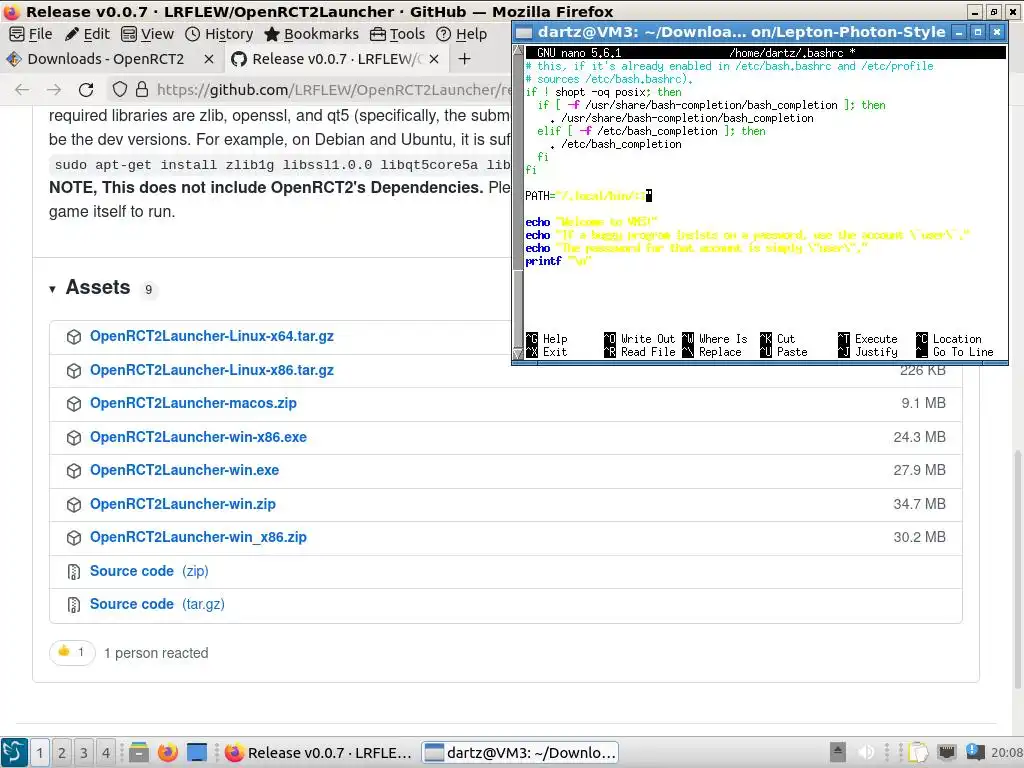
Task: Go forward using Firefox forward arrow
Action: 54,89
